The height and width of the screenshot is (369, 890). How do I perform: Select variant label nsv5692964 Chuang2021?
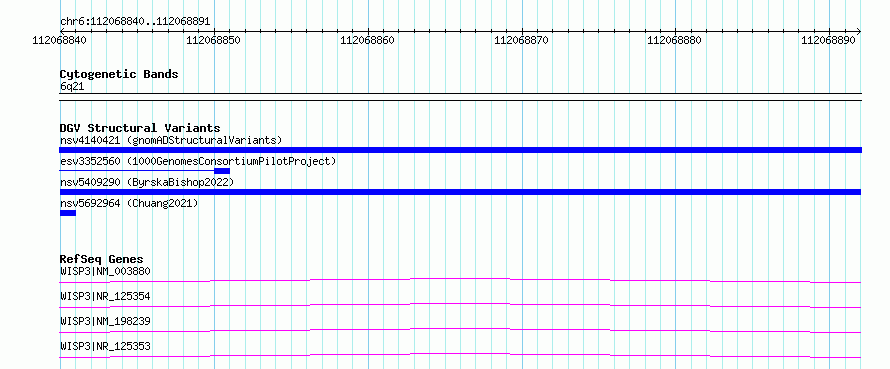pyautogui.click(x=129, y=203)
